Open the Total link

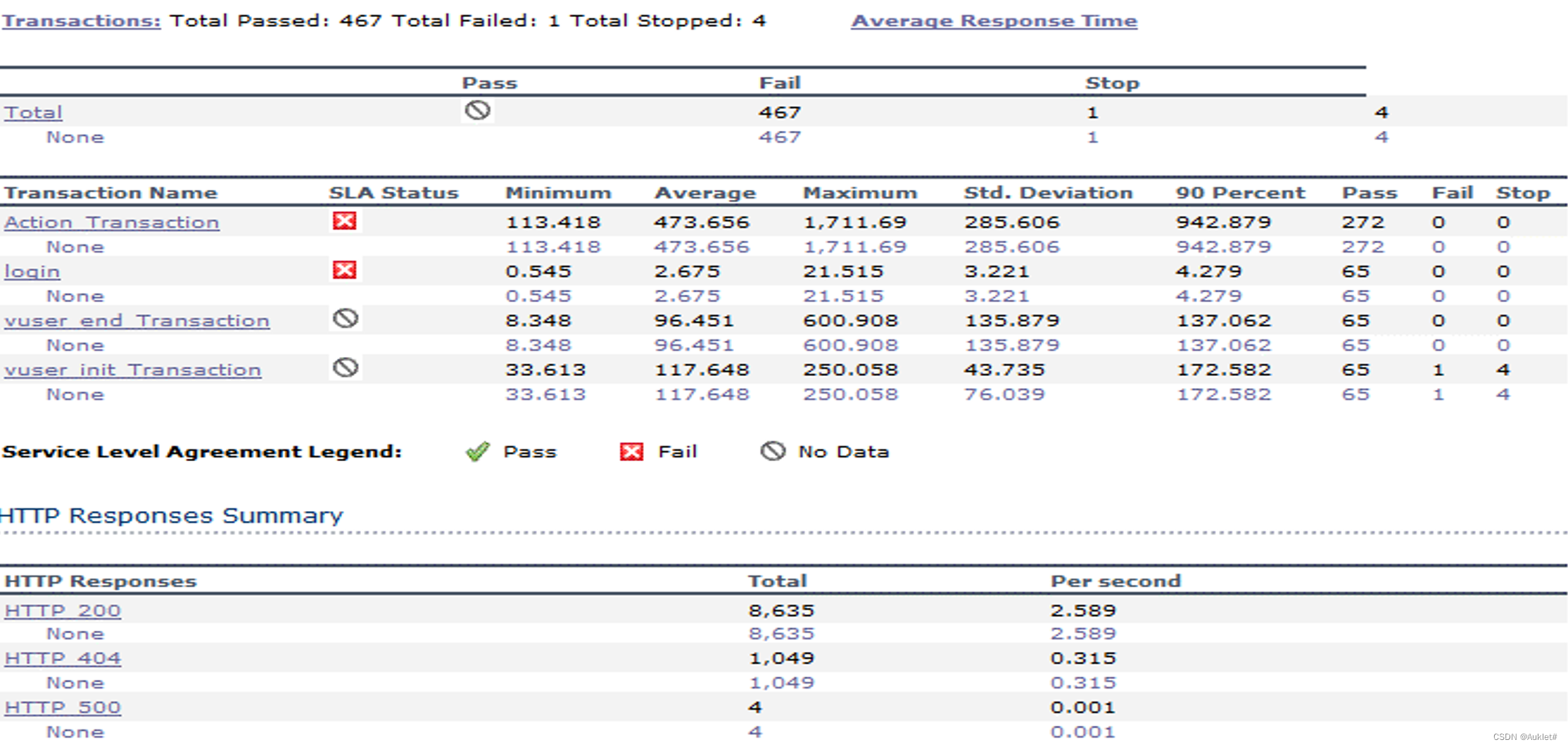(x=33, y=113)
